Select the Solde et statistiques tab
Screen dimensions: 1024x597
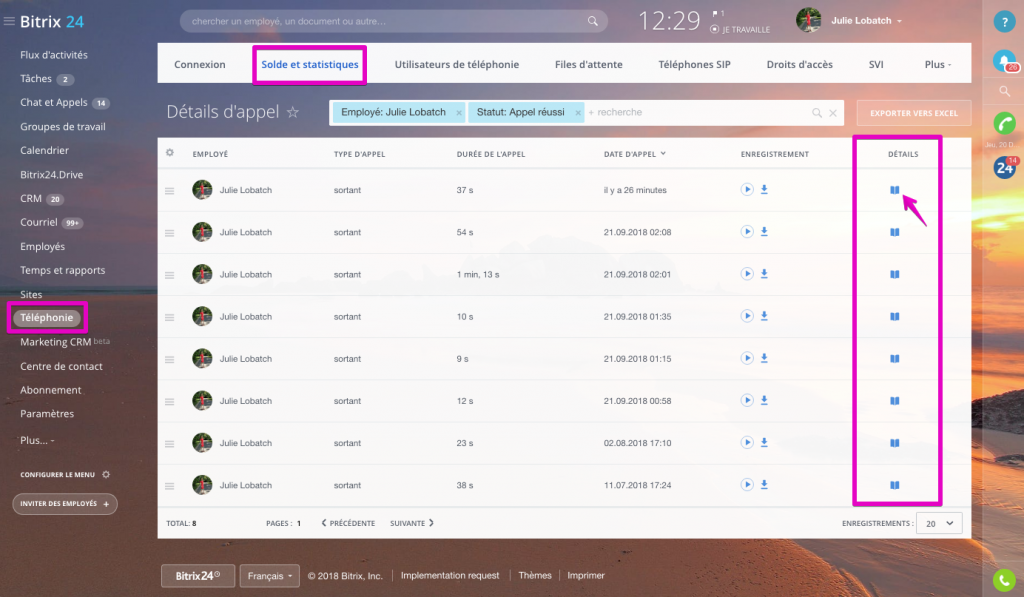[310, 64]
